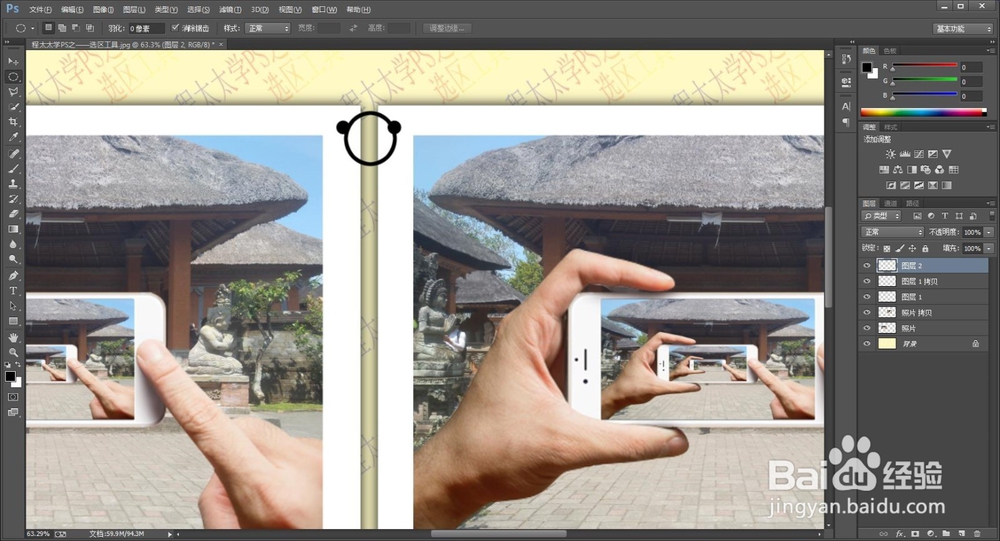
Task: Open the Color panel flyout menu
Action: tap(990, 50)
